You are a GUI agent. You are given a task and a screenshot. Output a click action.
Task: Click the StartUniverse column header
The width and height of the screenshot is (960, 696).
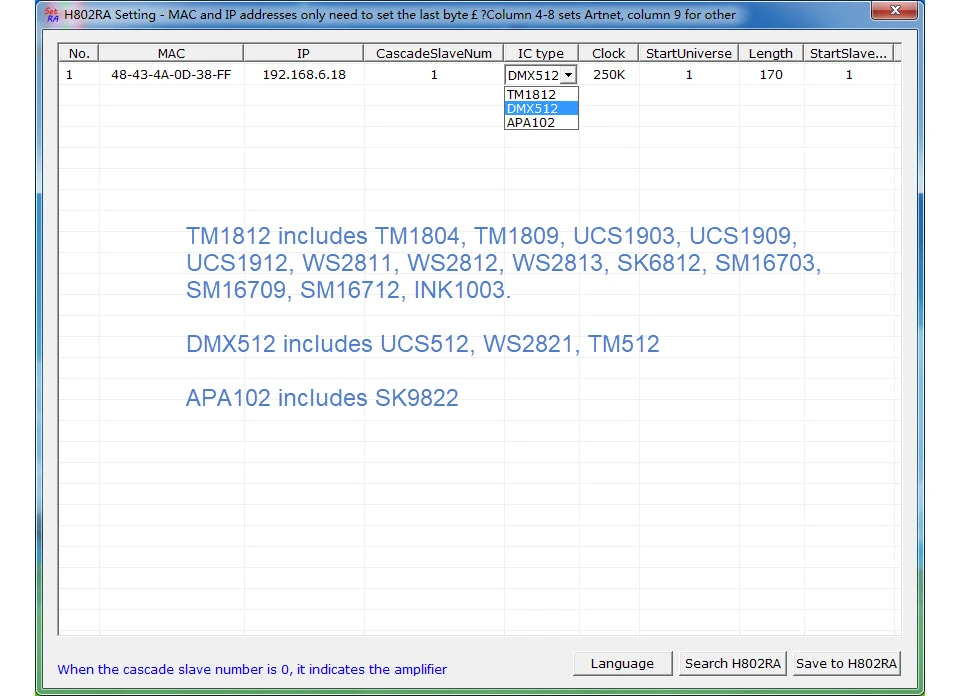tap(689, 53)
